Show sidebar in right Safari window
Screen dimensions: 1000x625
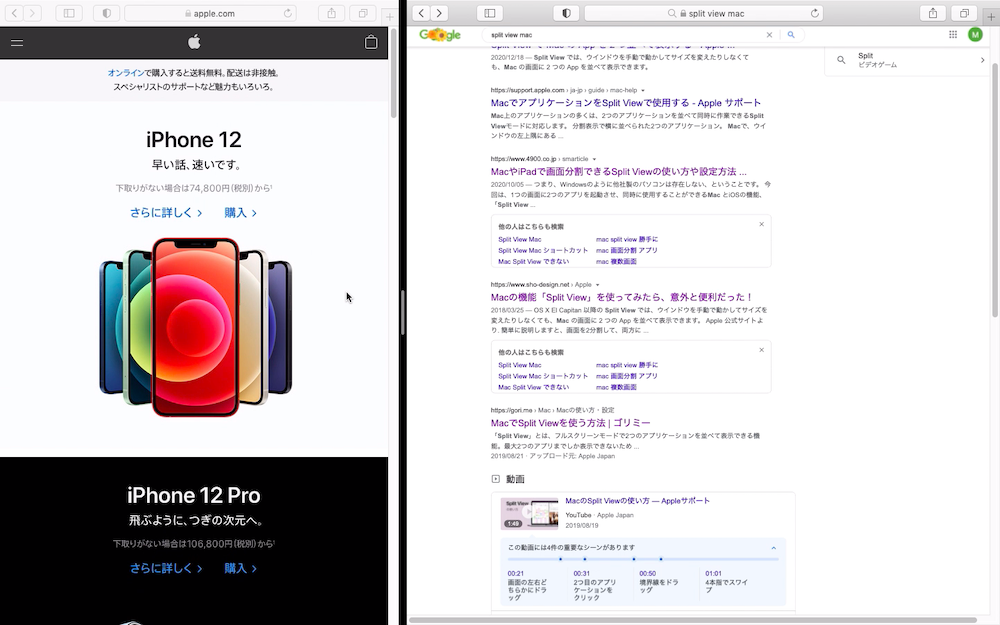(x=490, y=13)
